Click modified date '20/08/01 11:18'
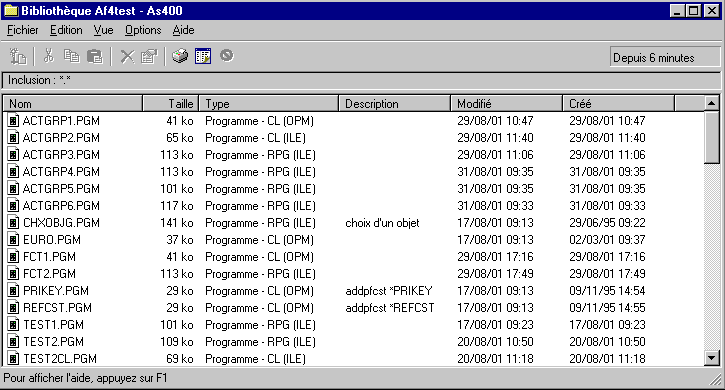 pos(495,359)
